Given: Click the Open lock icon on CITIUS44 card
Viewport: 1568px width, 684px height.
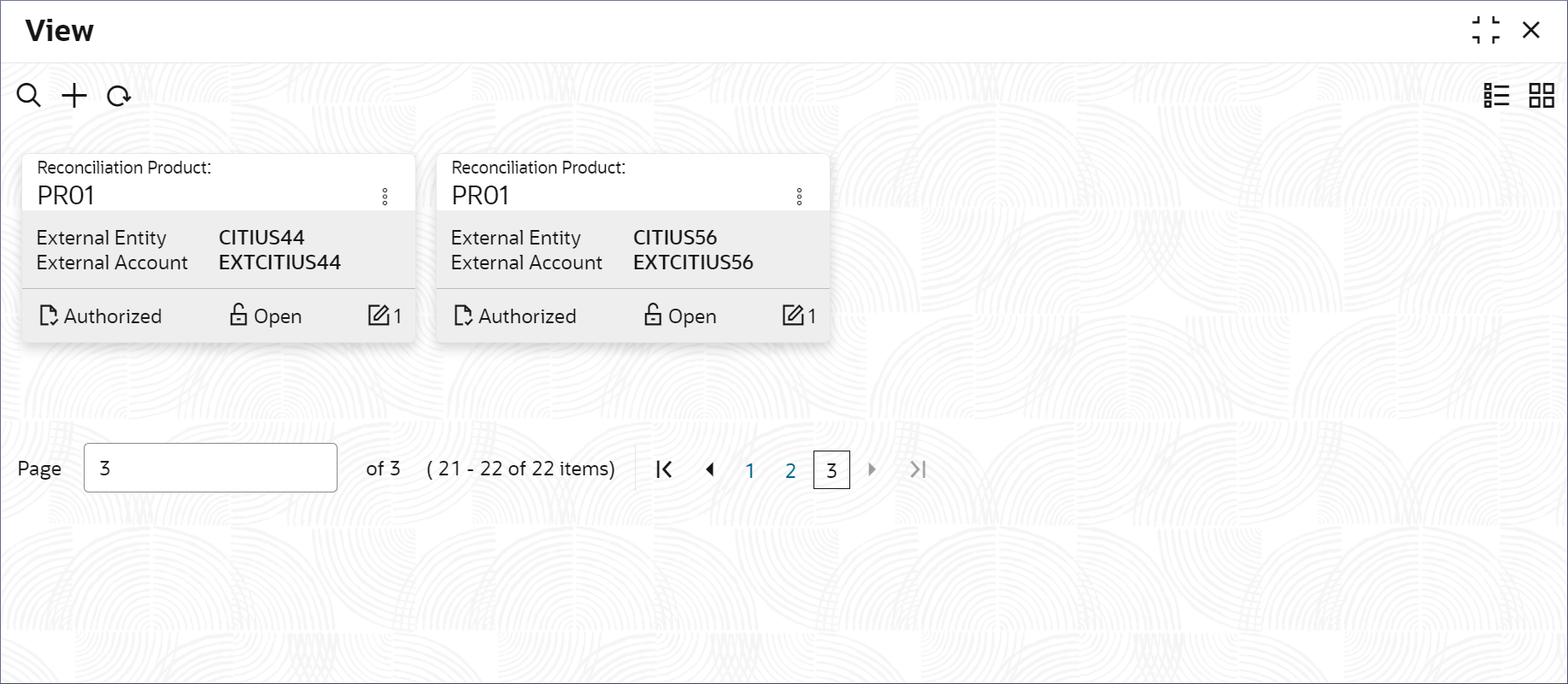Looking at the screenshot, I should pyautogui.click(x=238, y=315).
